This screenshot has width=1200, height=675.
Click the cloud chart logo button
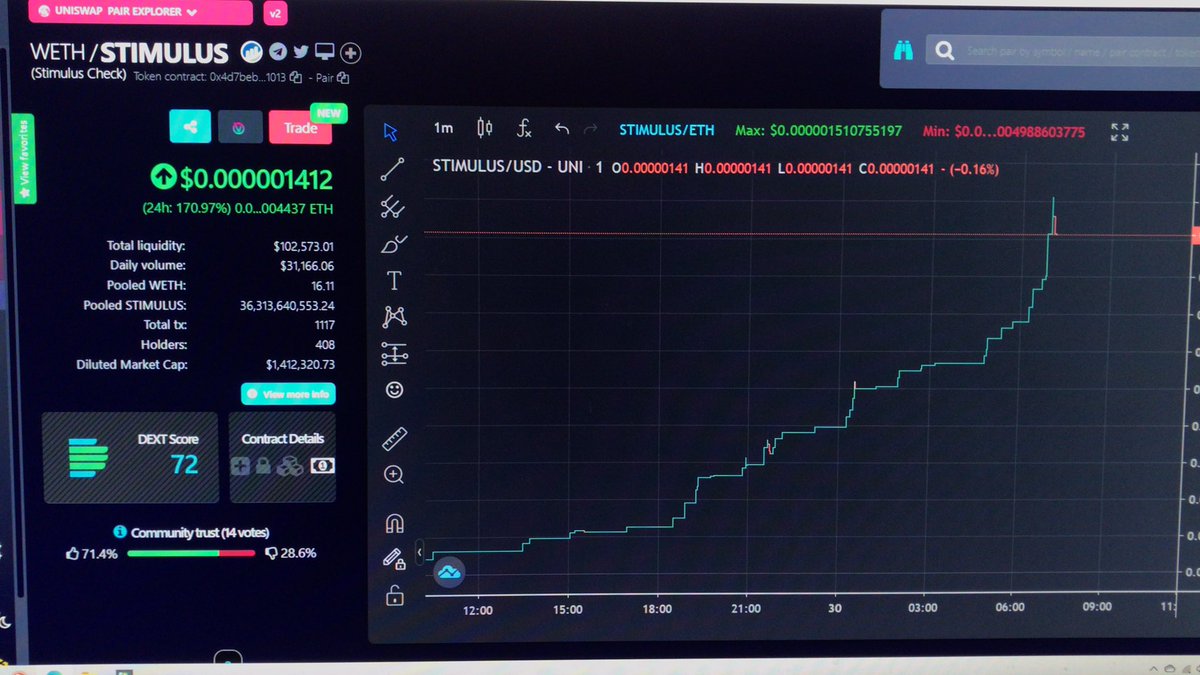(450, 572)
